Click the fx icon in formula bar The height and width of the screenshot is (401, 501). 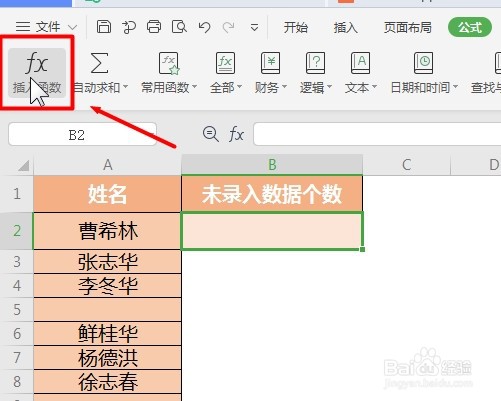point(236,134)
